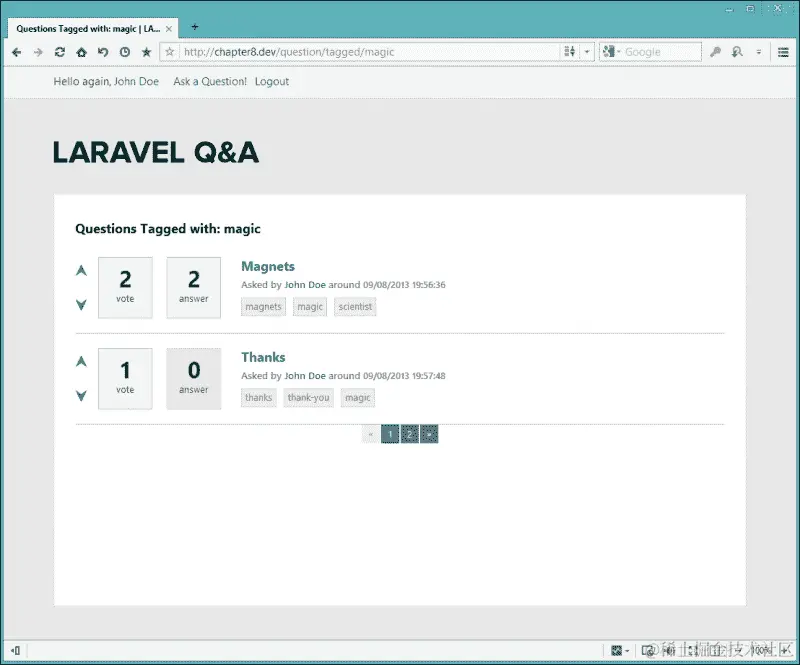
Task: Downvote the Thanks question
Action: pos(81,396)
